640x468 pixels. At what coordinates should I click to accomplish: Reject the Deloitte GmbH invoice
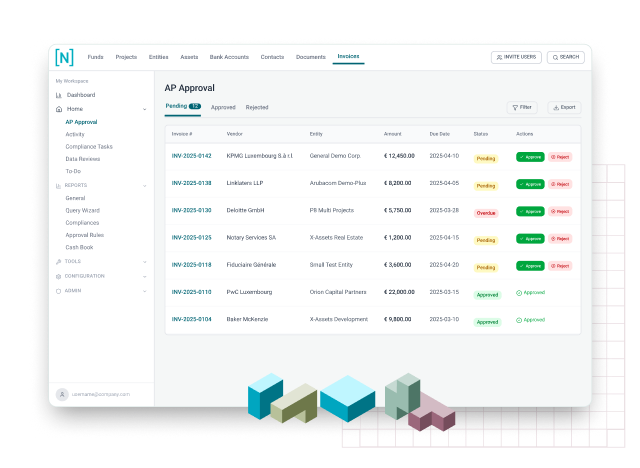560,212
